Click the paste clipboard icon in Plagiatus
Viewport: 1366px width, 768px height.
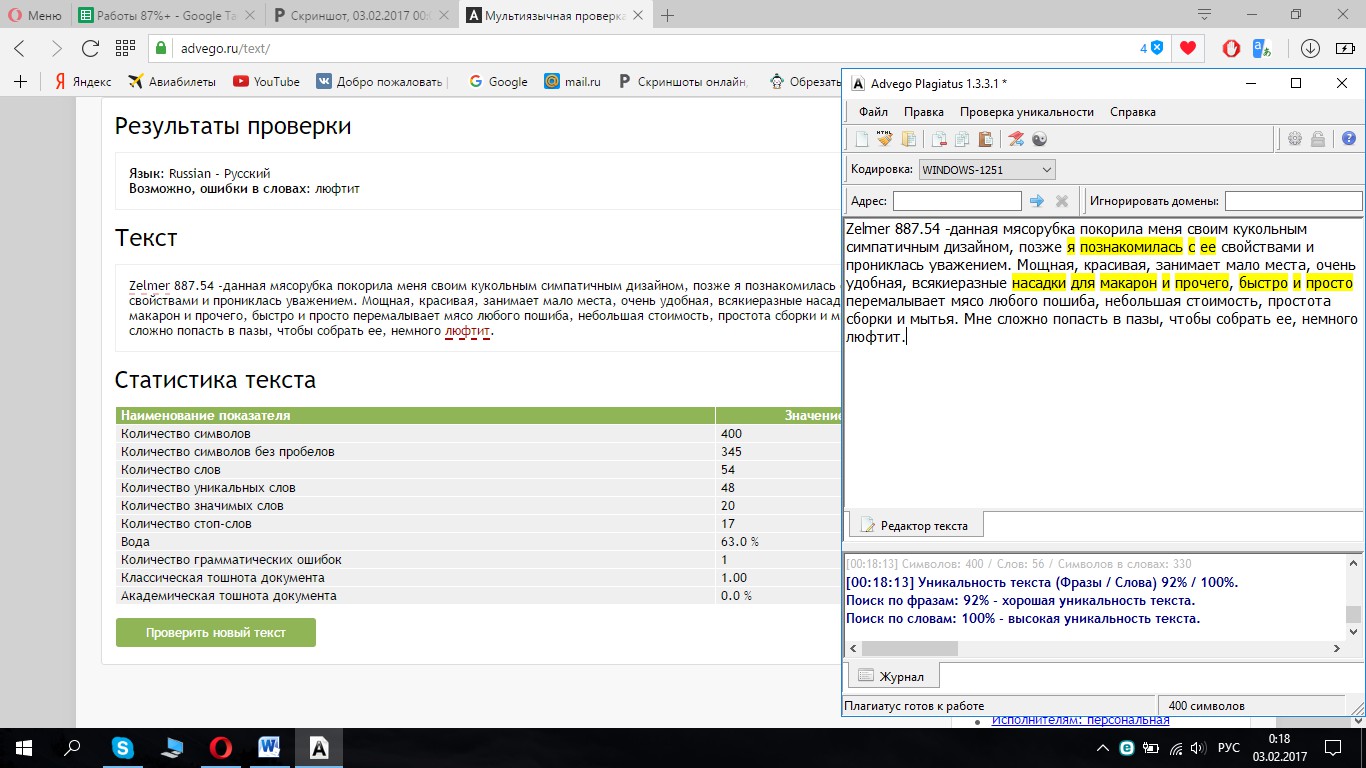[985, 139]
